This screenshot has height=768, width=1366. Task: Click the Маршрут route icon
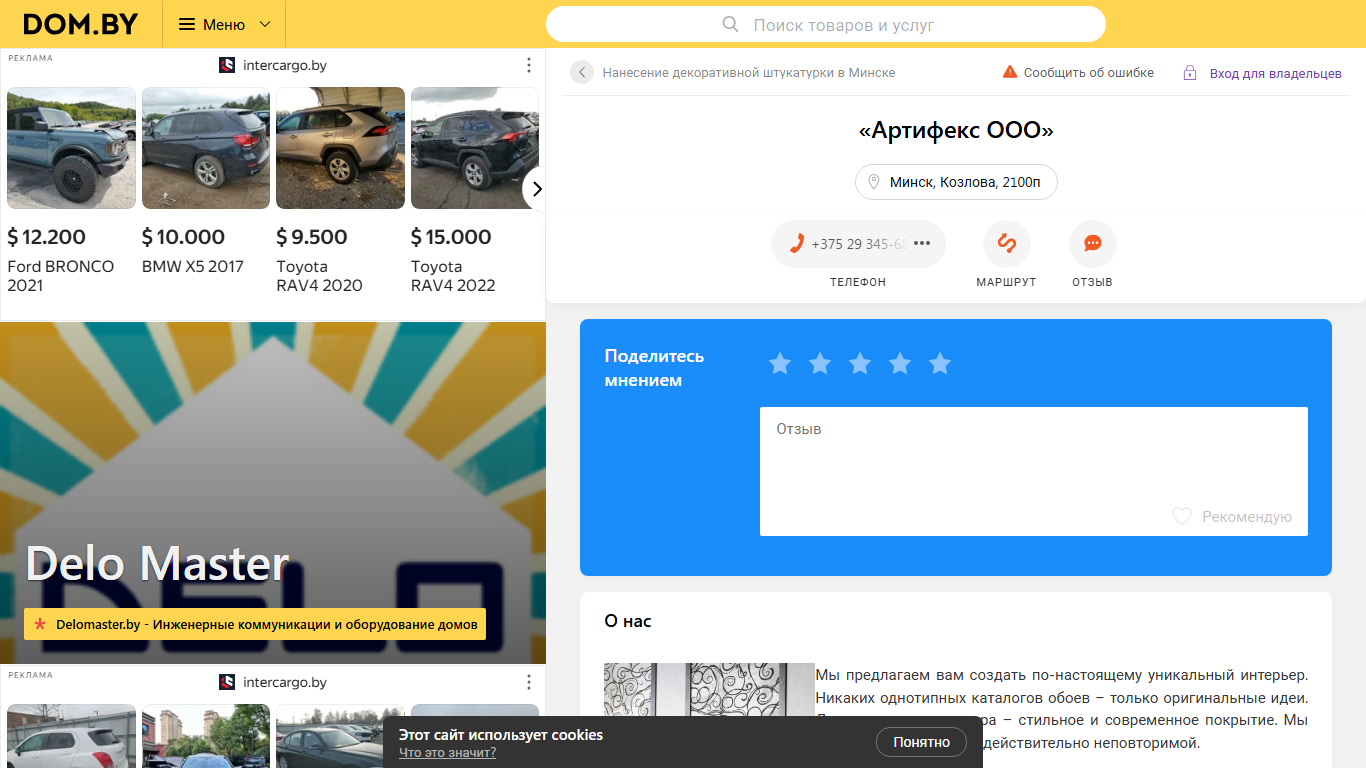click(1007, 244)
